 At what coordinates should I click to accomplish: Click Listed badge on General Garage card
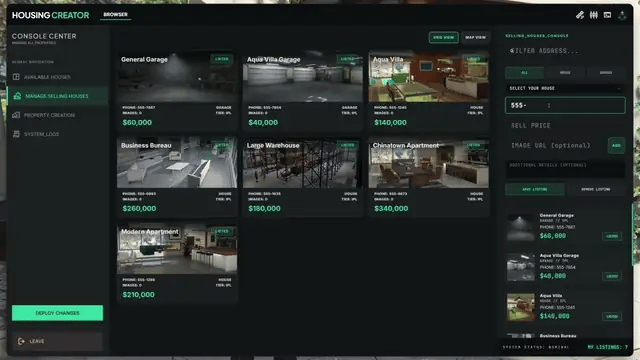coord(222,59)
